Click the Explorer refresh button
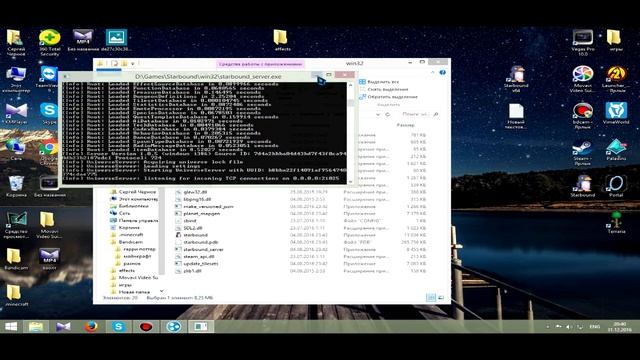This screenshot has height=360, width=640. point(387,115)
